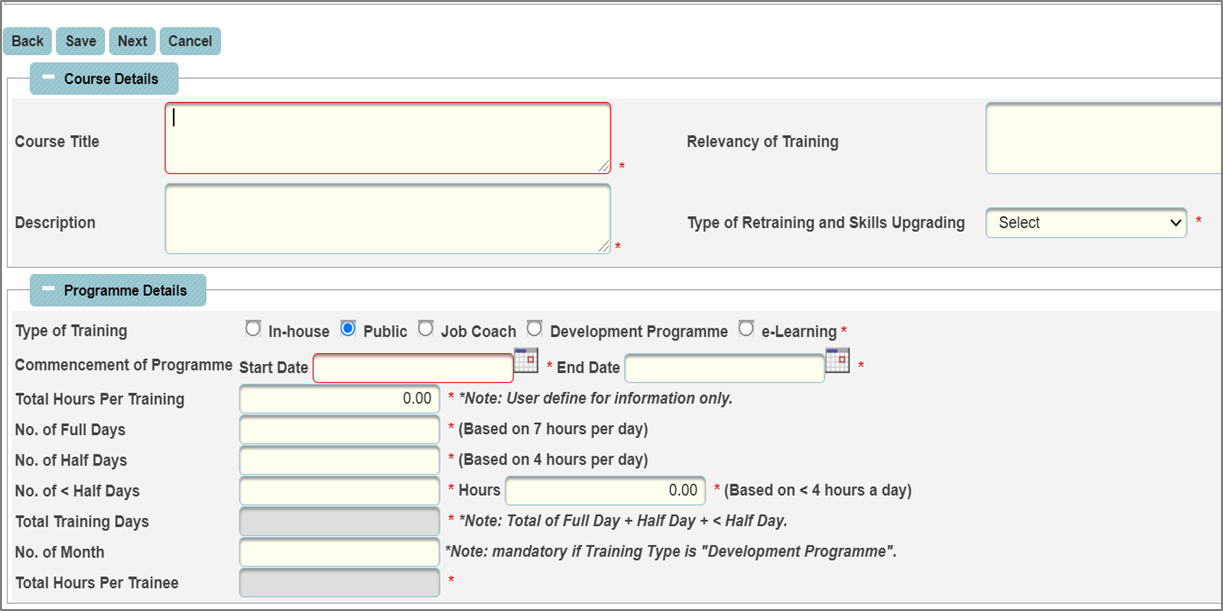Click the 'Relevancy of Training' label
This screenshot has width=1223, height=611.
(763, 142)
